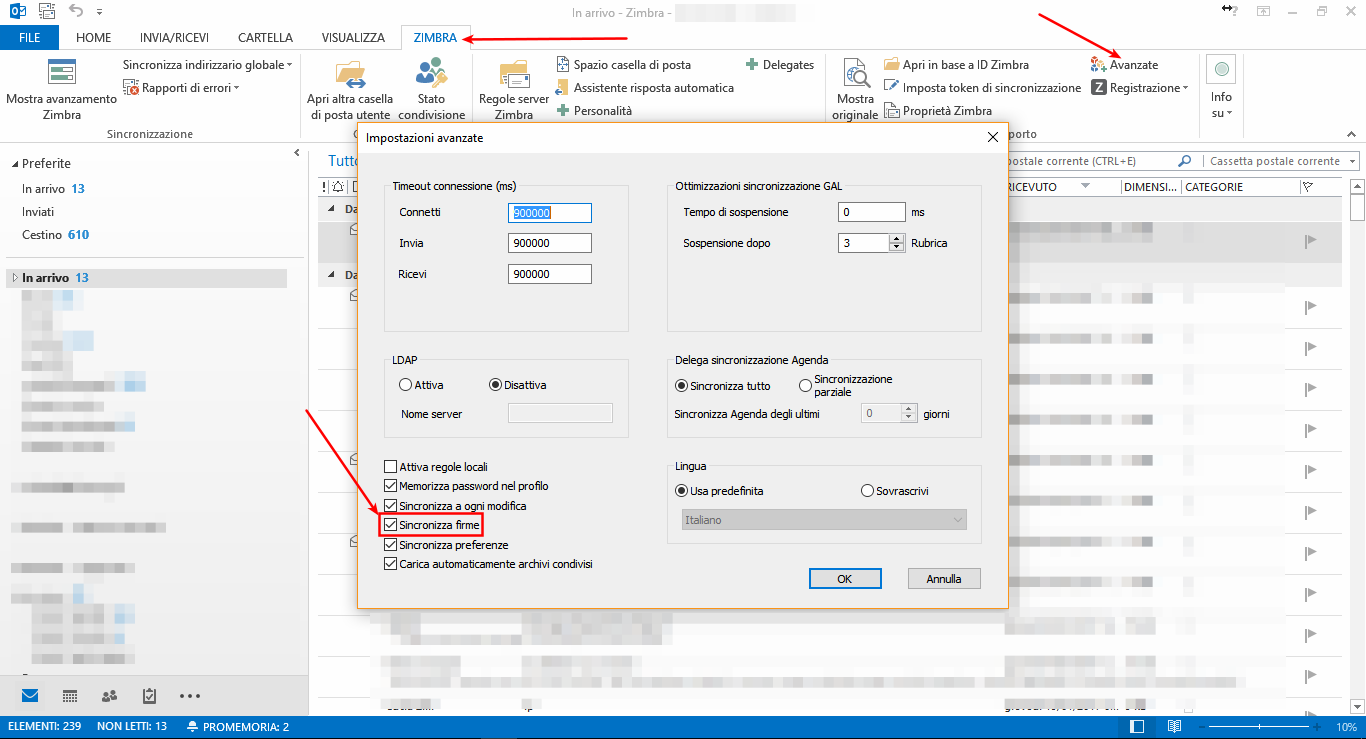This screenshot has height=739, width=1366.
Task: Click Personalità in the ribbon
Action: 594,111
